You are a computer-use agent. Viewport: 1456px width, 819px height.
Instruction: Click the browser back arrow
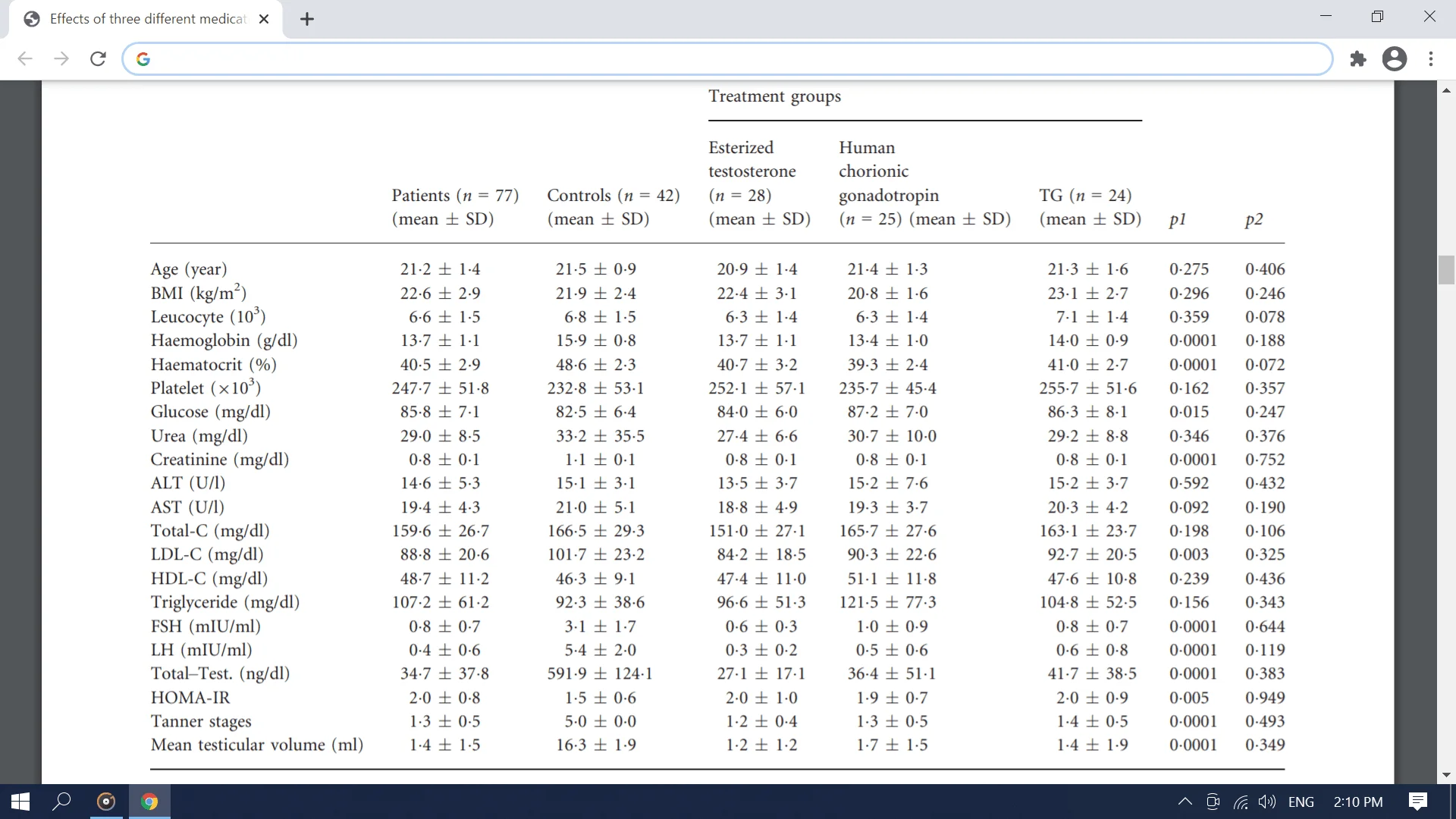[x=25, y=59]
